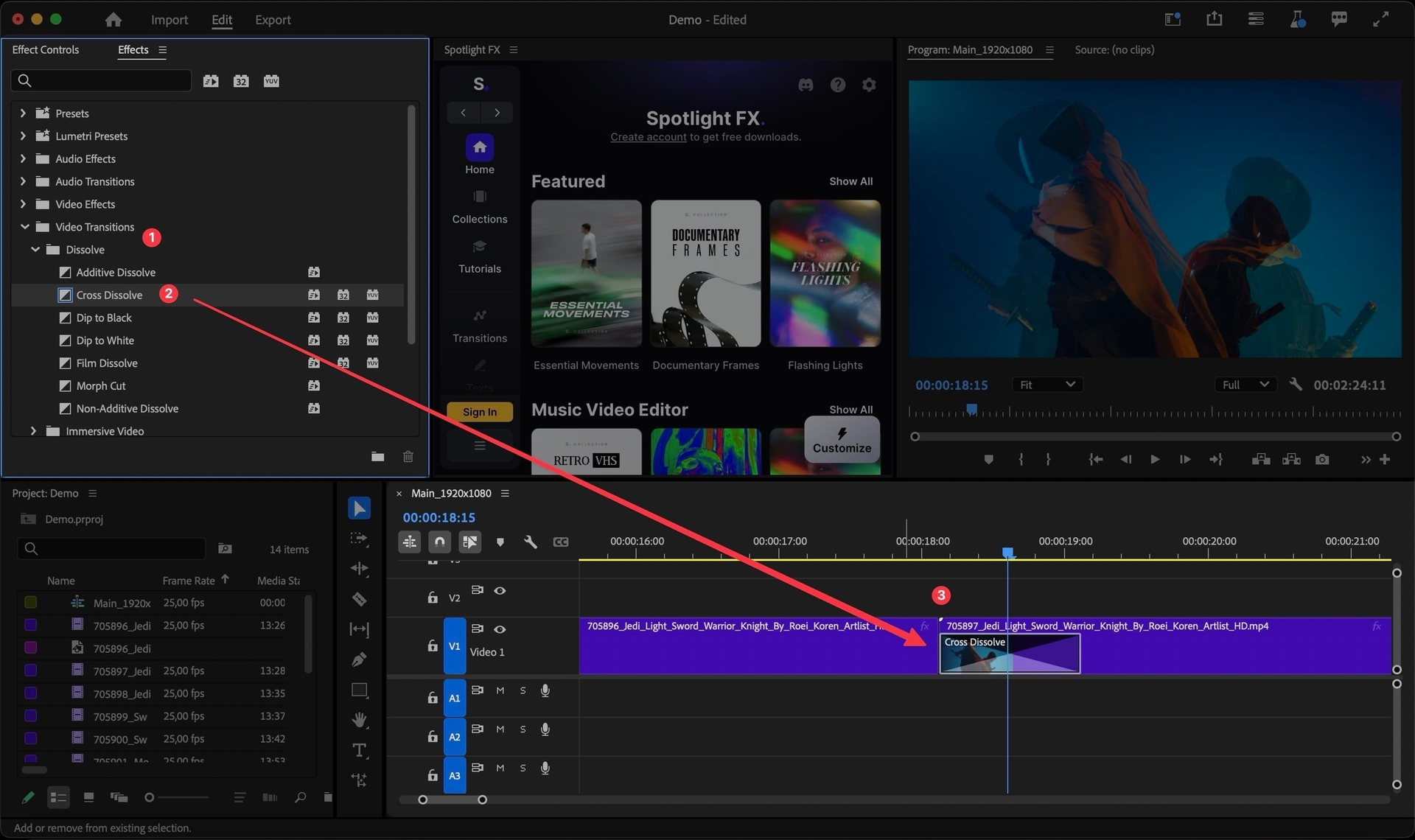Open the Export menu
This screenshot has height=840, width=1415.
pyautogui.click(x=272, y=20)
